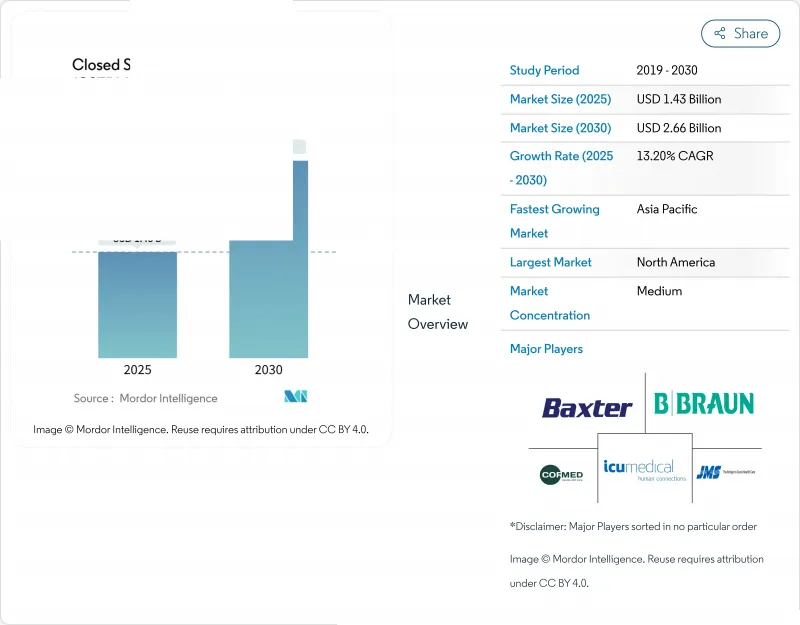Open the JMS company logo
The image size is (800, 625).
point(725,472)
